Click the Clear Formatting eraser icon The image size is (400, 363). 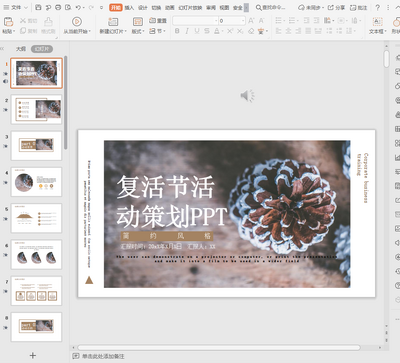pos(251,31)
